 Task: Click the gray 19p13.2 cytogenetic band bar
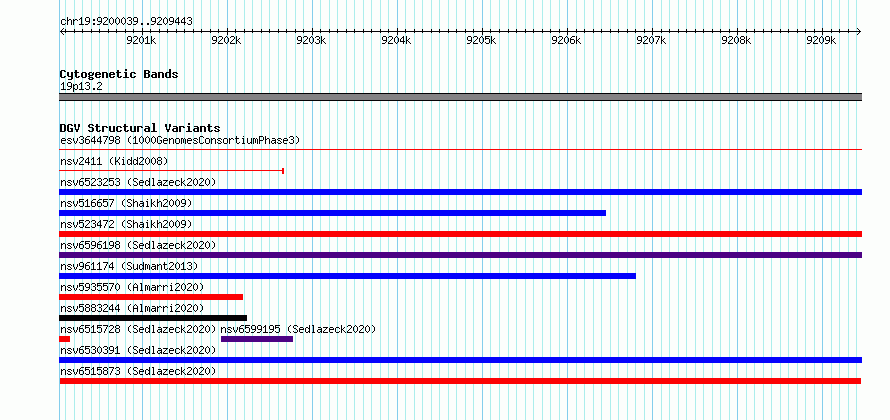coord(460,96)
